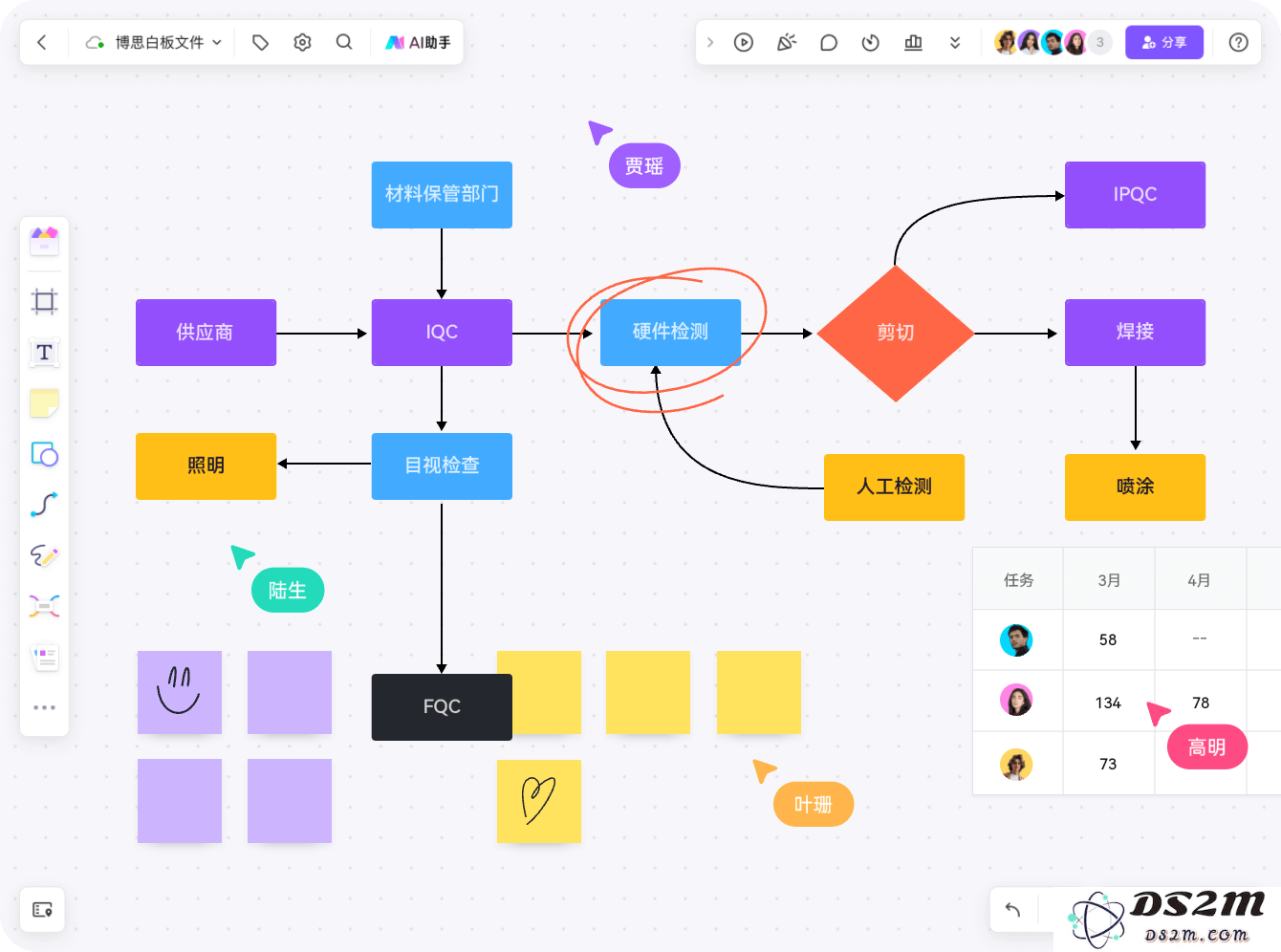Open the minimap icon at bottom left
Screen dimensions: 1281x952
42,909
